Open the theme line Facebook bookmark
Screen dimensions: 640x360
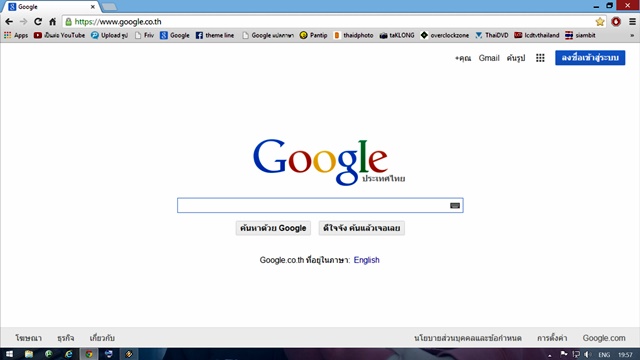click(215, 36)
